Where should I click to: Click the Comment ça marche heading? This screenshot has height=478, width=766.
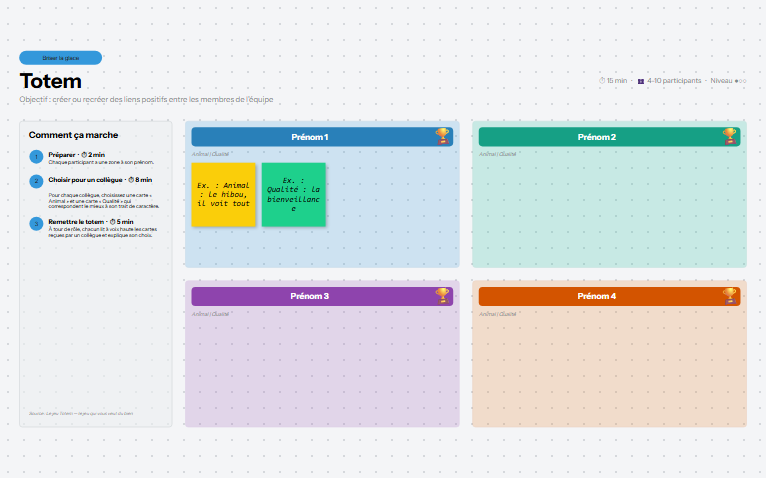(73, 135)
